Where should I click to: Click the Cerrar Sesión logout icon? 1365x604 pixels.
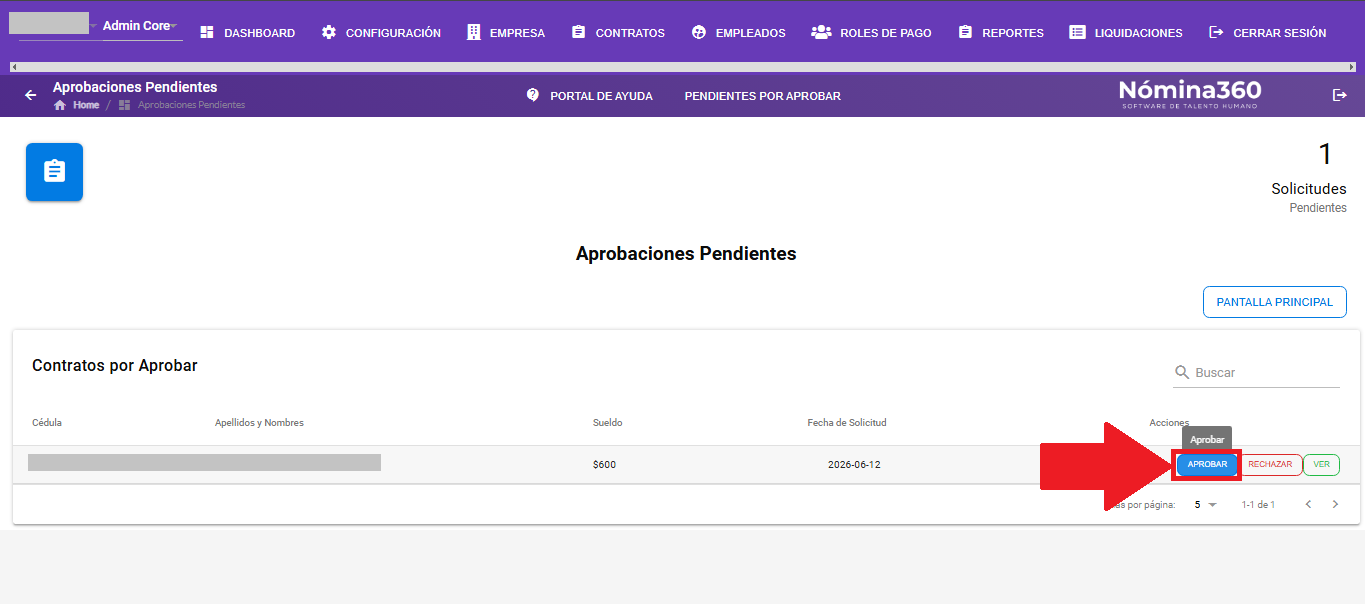click(x=1216, y=33)
